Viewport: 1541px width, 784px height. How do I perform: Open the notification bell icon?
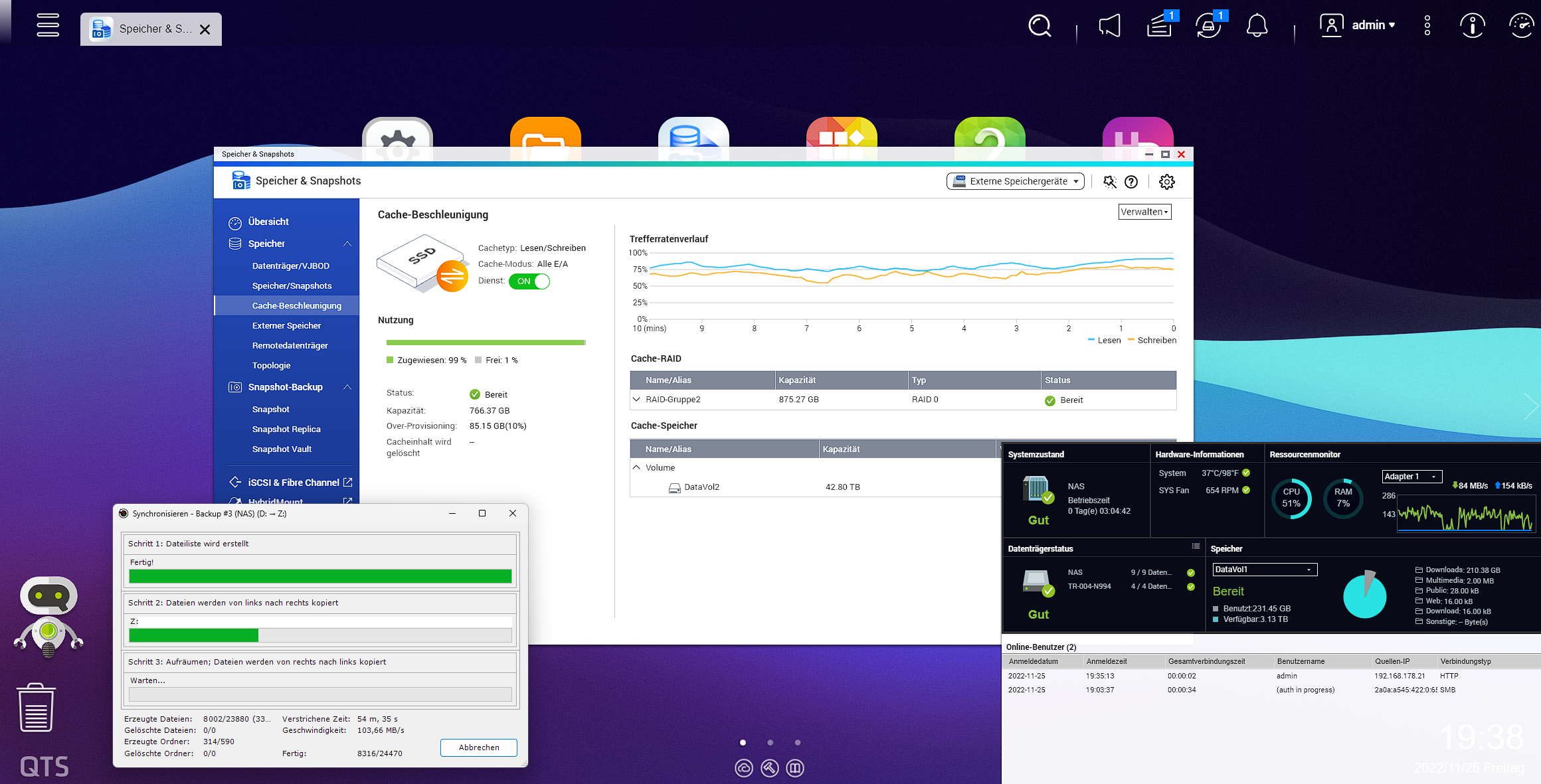tap(1256, 26)
